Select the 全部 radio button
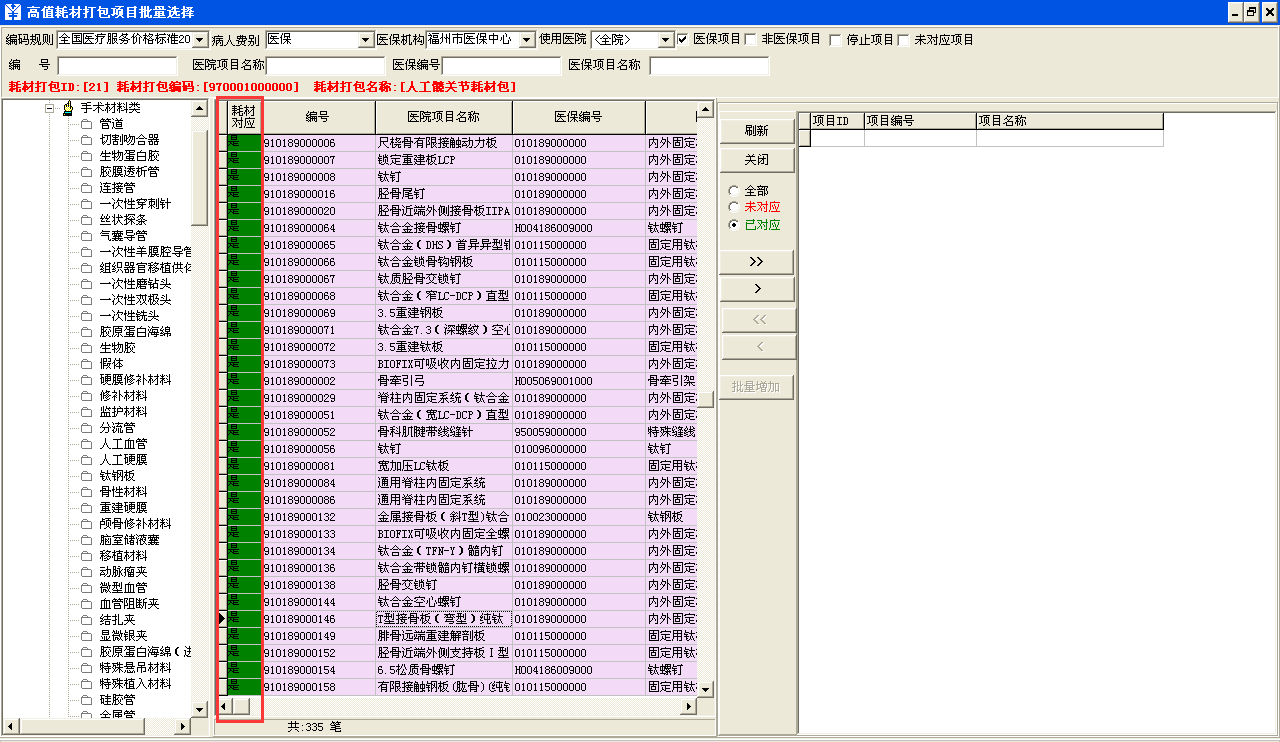This screenshot has width=1280, height=742. tap(734, 191)
